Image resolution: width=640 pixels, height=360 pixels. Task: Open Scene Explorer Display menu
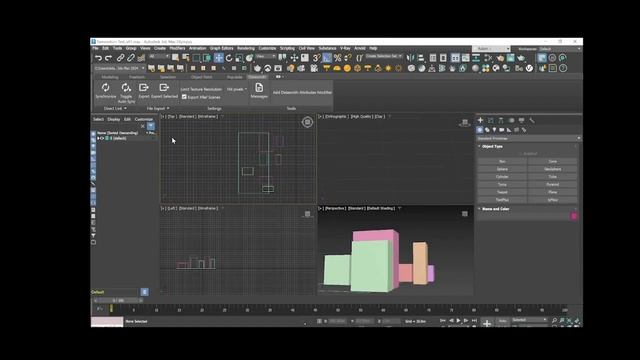click(x=114, y=119)
